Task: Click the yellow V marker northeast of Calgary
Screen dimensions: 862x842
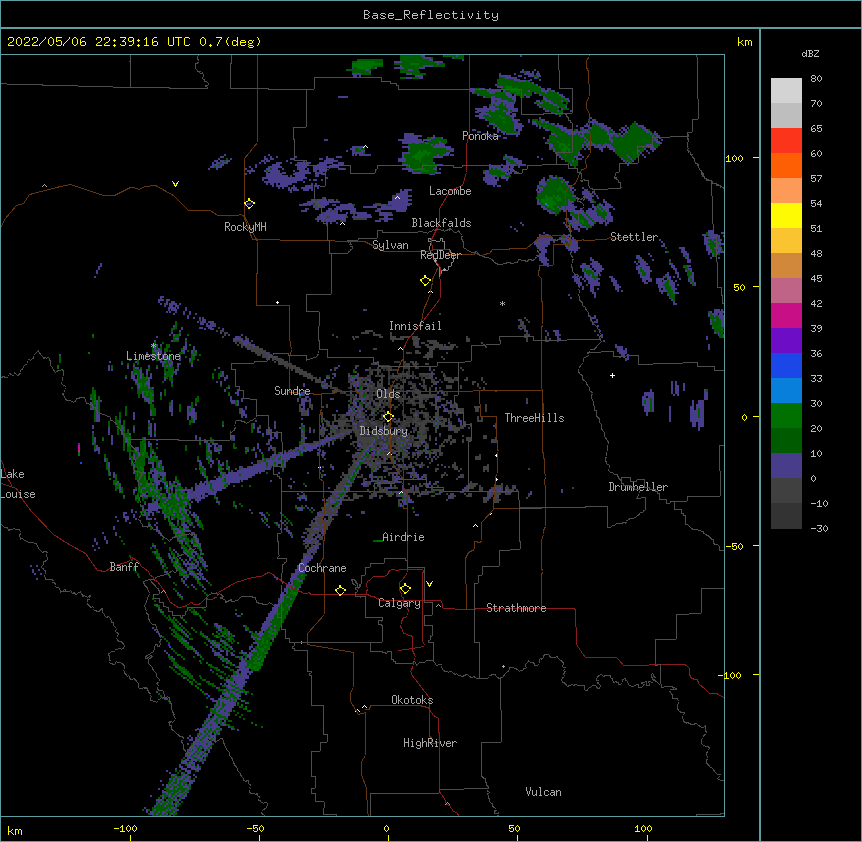Action: click(429, 584)
